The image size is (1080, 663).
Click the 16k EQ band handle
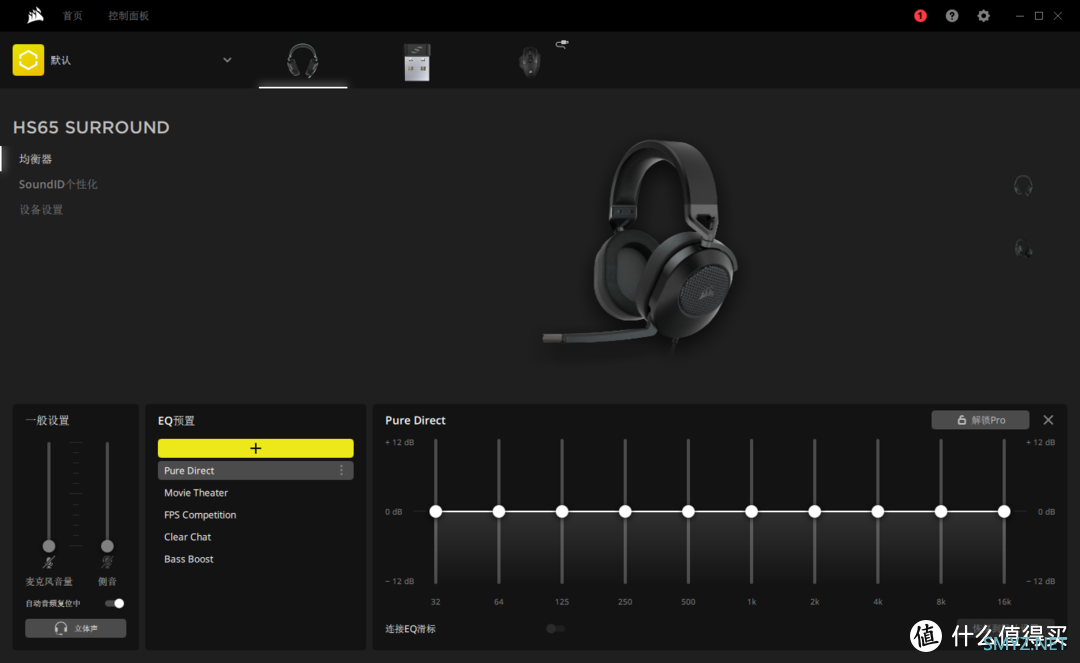coord(1004,512)
